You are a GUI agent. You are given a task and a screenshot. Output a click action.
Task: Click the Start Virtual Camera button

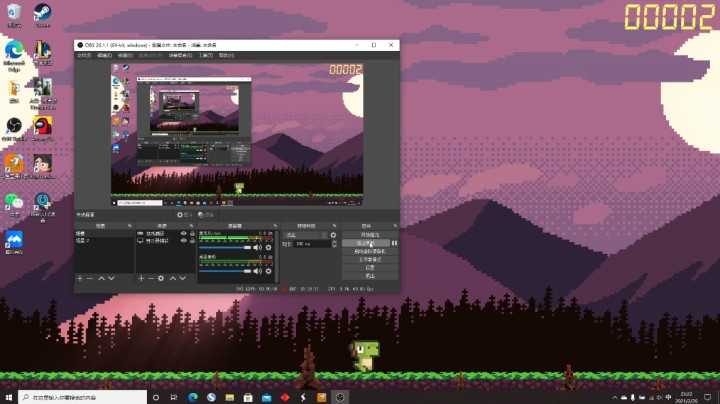point(370,251)
